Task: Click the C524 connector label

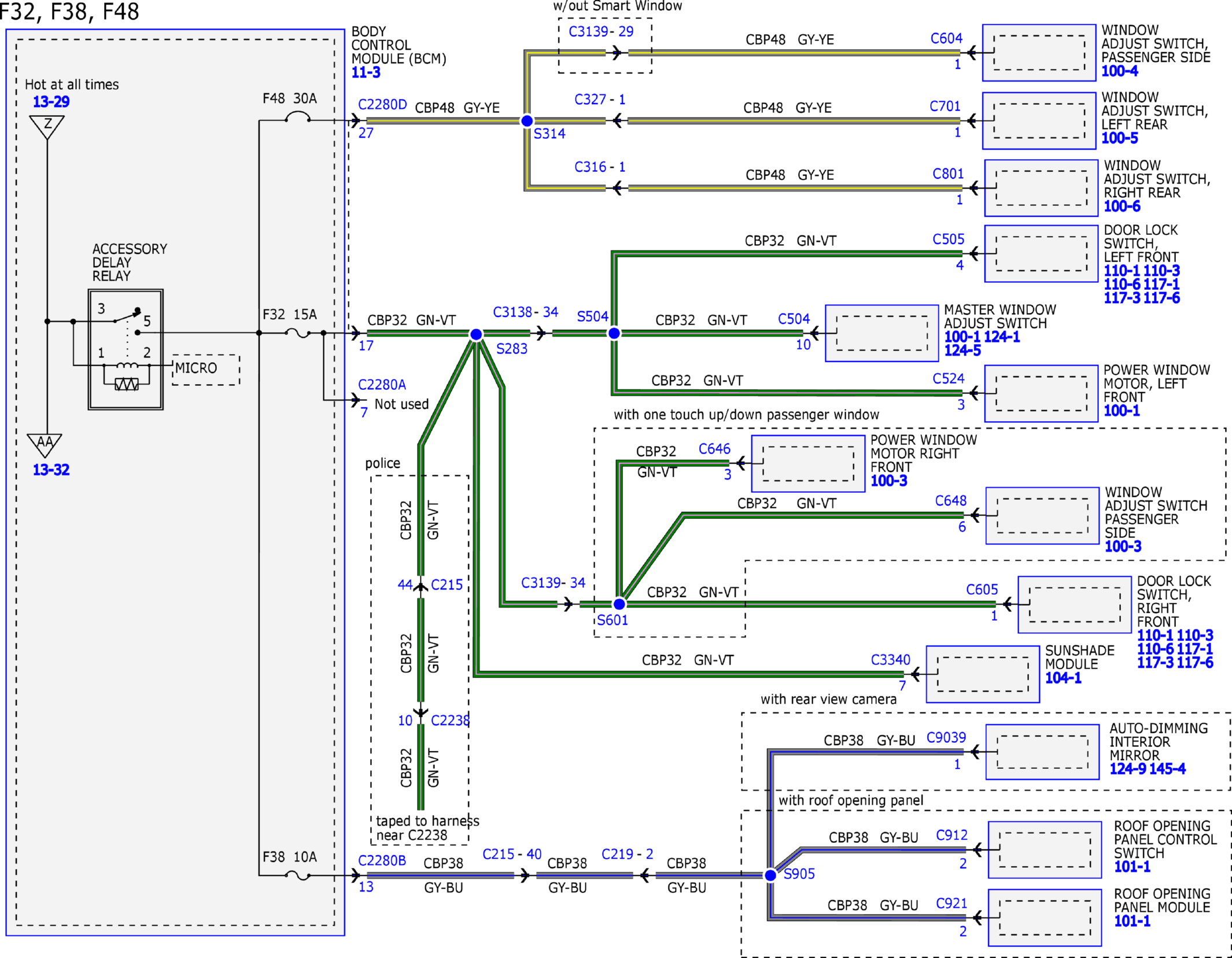Action: (949, 378)
